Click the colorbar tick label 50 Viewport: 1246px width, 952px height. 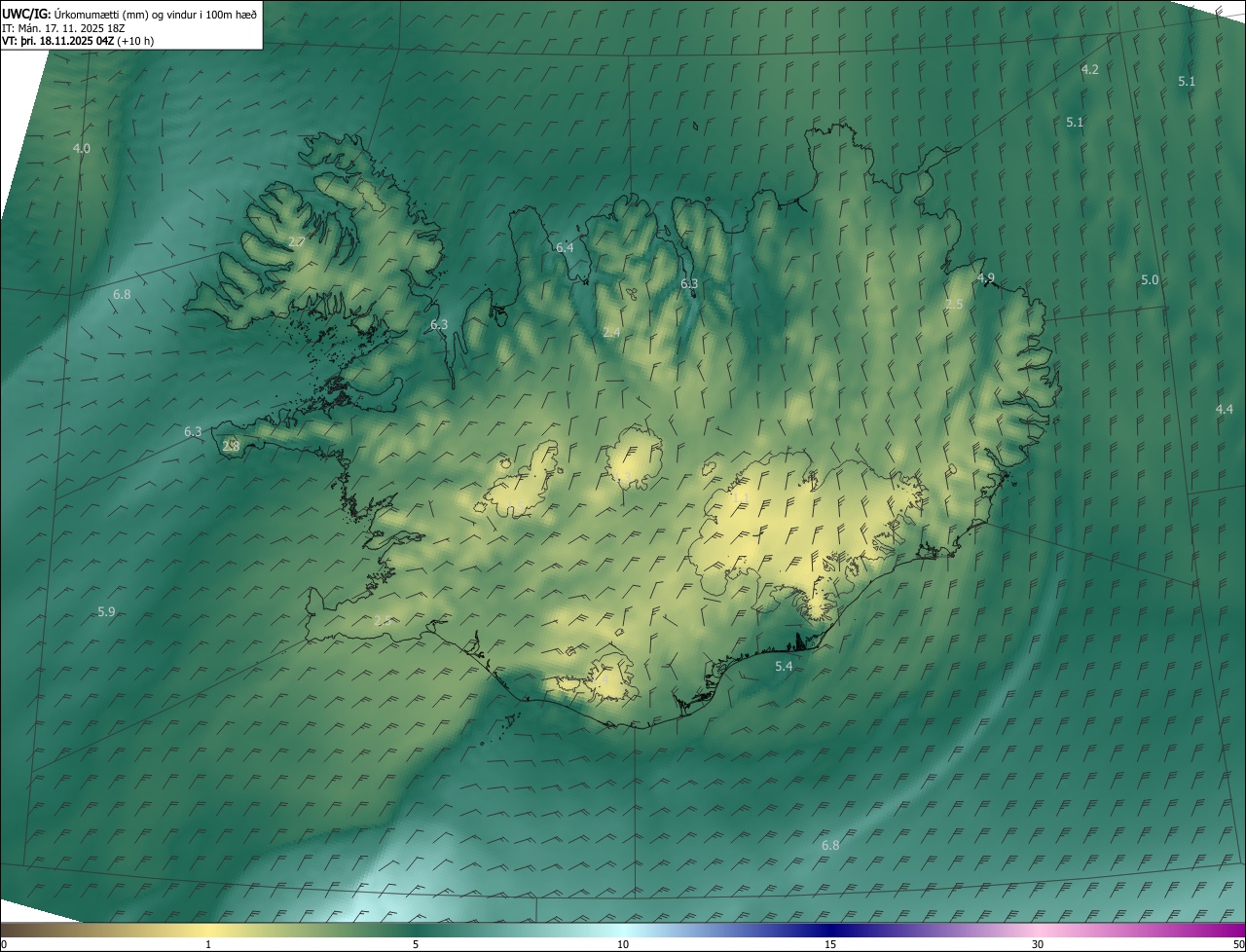coord(1238,945)
